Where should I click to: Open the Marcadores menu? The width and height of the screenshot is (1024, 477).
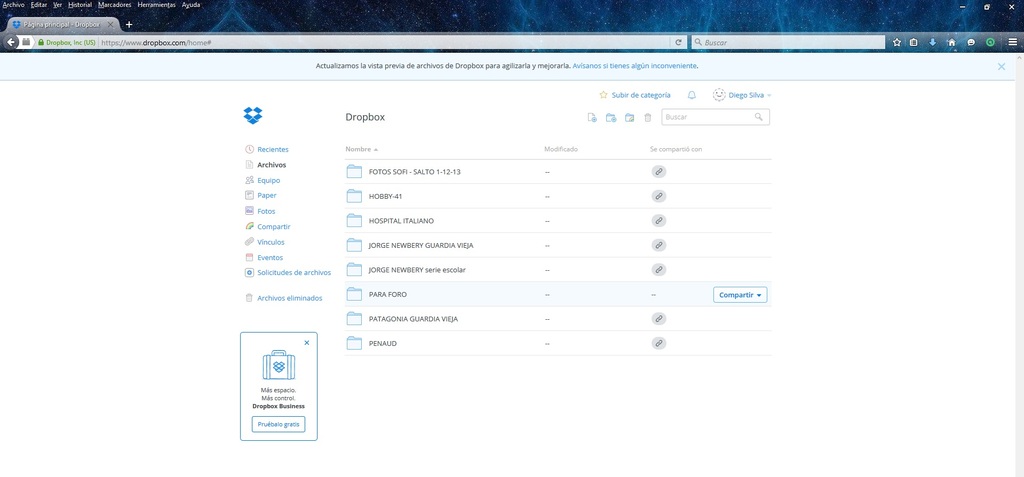tap(114, 5)
